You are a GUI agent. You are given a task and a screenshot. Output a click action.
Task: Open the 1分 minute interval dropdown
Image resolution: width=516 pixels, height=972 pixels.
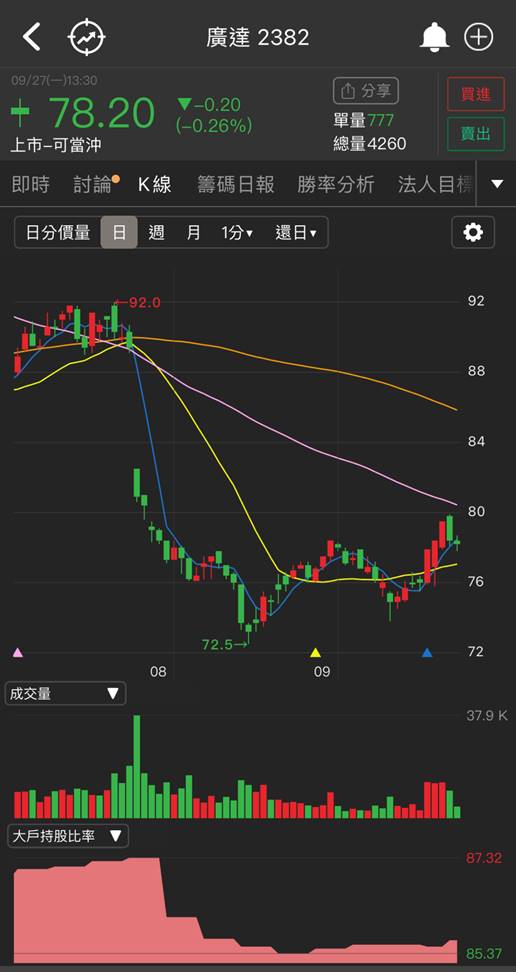(x=237, y=233)
